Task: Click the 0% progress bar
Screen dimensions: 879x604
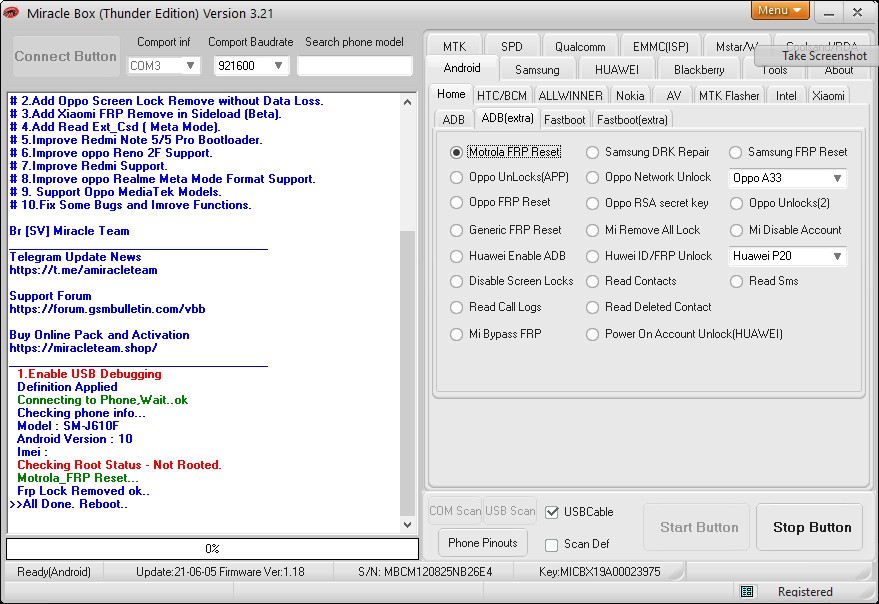Action: click(x=212, y=548)
